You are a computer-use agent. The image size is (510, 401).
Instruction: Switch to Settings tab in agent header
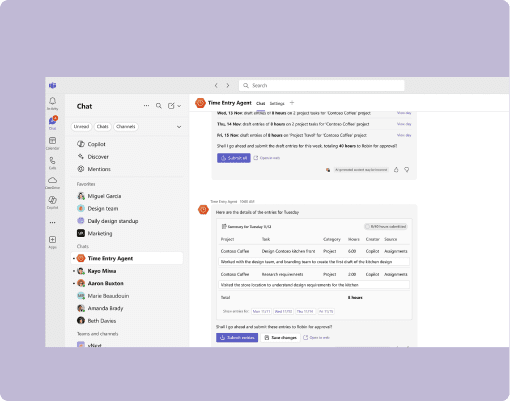(277, 104)
